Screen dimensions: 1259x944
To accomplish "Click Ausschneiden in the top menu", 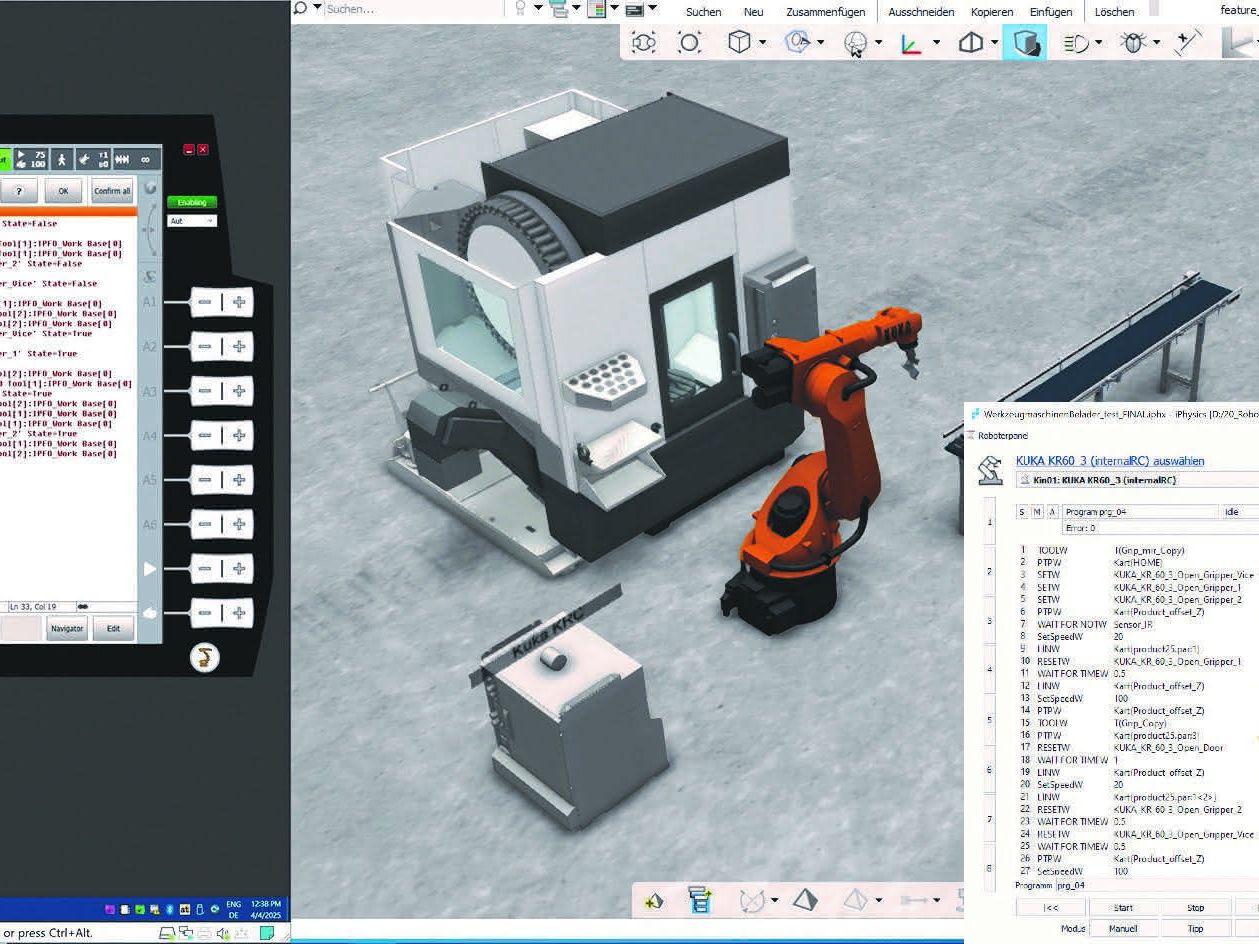I will coord(921,12).
